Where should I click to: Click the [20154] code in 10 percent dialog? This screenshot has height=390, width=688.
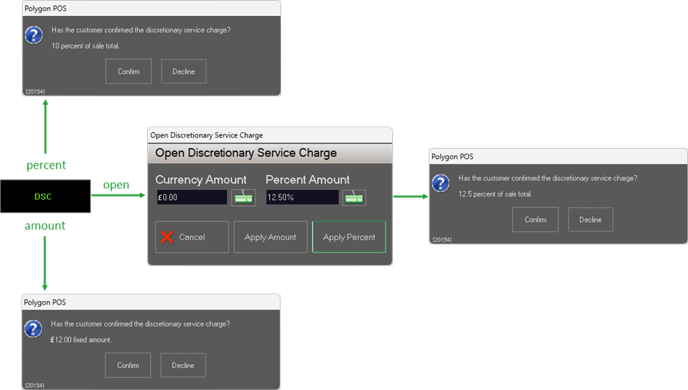tap(35, 91)
